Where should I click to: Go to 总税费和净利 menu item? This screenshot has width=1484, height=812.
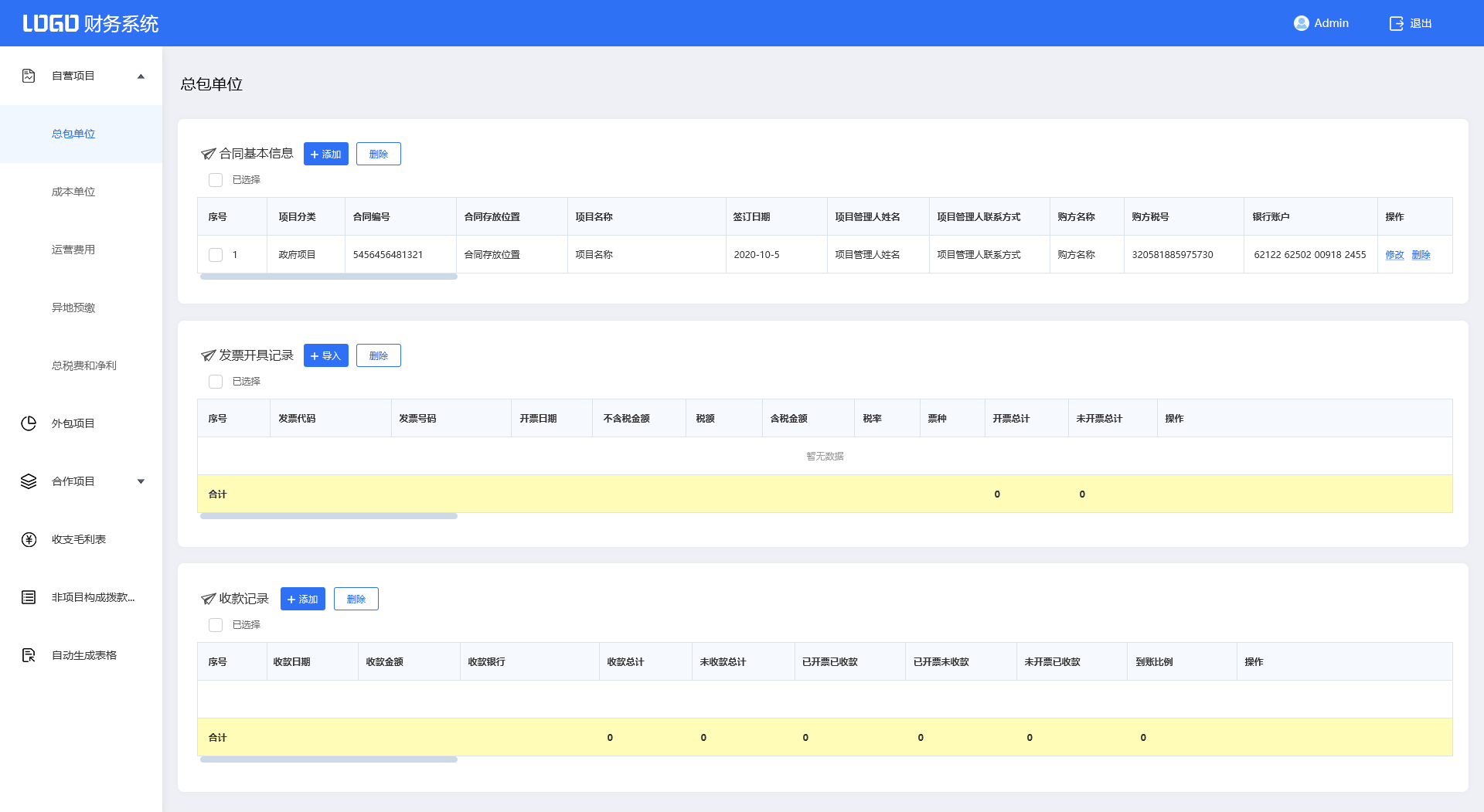(83, 365)
